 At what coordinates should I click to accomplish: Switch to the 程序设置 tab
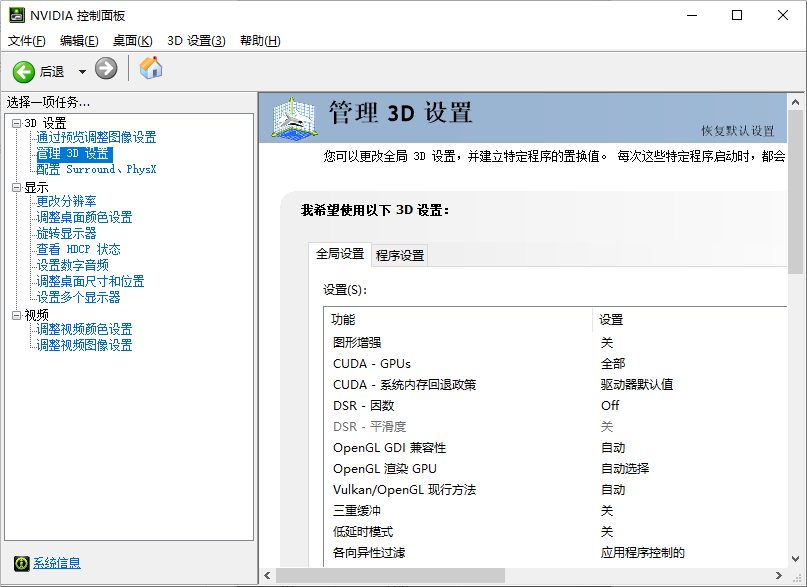click(400, 255)
